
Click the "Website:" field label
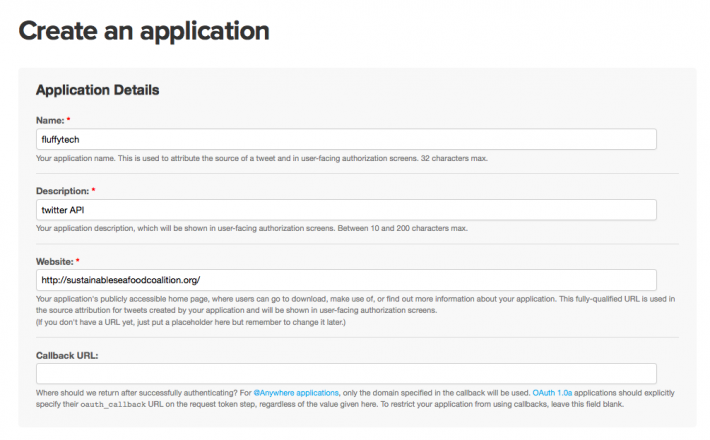click(54, 261)
